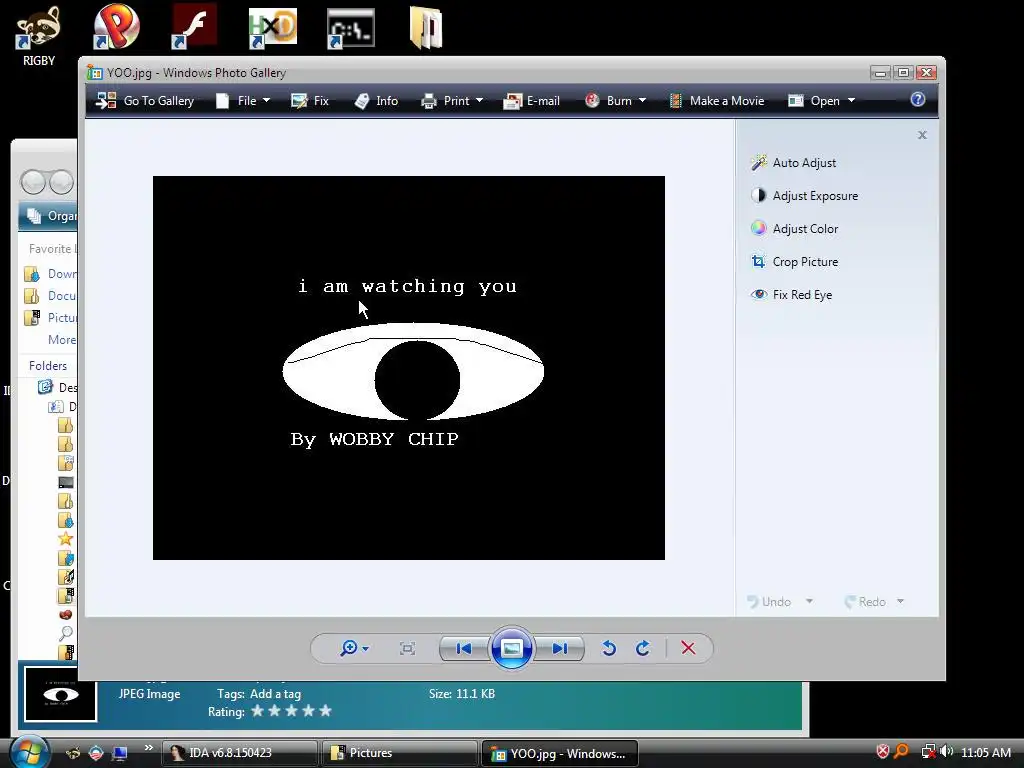The height and width of the screenshot is (768, 1024).
Task: Open the command prompt desktop shortcut
Action: 351,28
